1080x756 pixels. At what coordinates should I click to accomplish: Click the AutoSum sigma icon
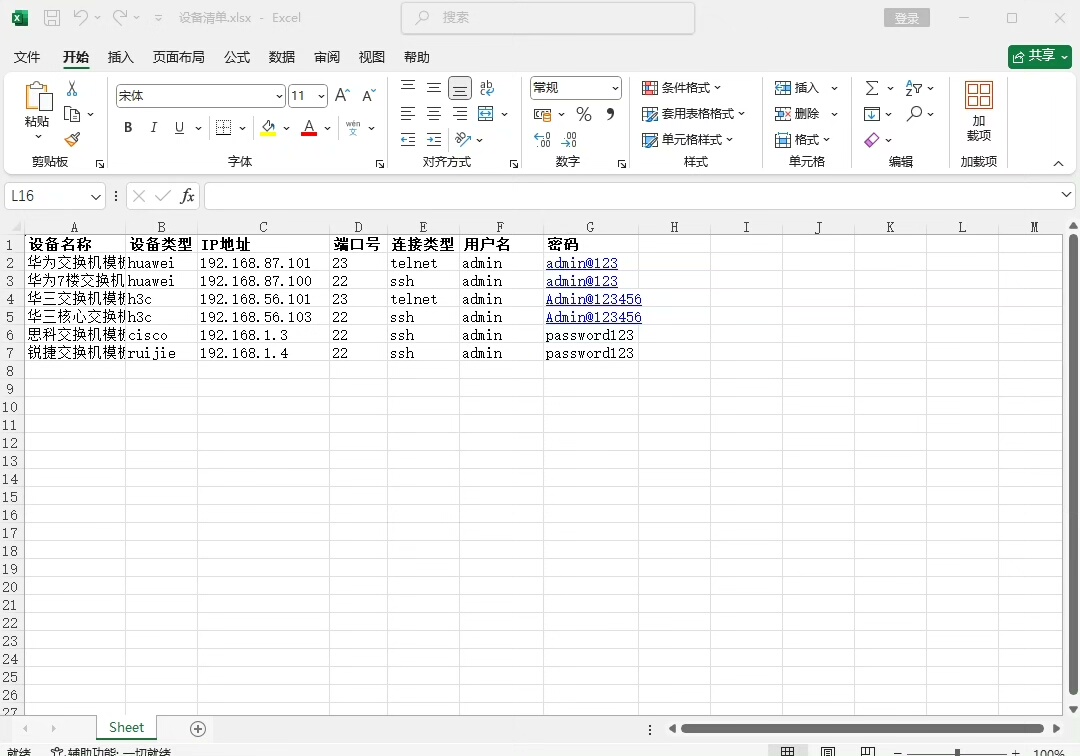click(872, 88)
